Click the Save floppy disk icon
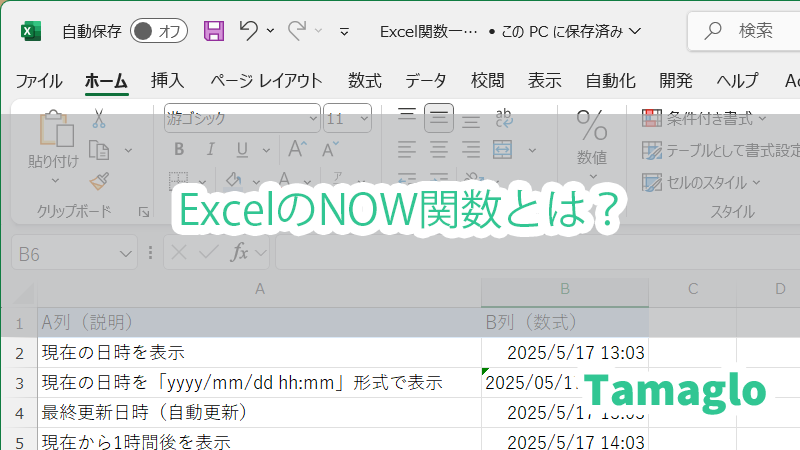The height and width of the screenshot is (450, 800). click(x=214, y=31)
